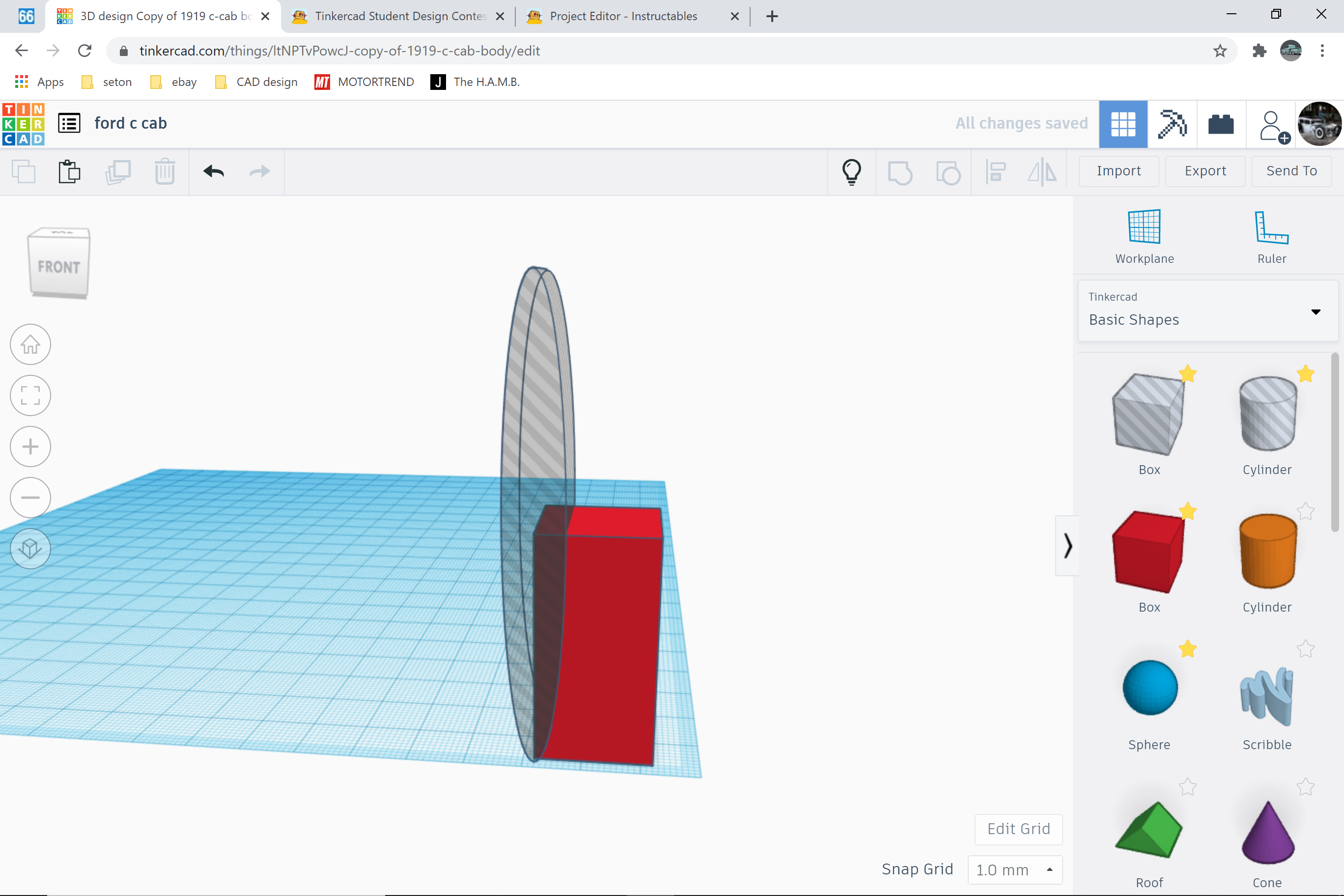Click the Home/reset view icon
1344x896 pixels.
tap(31, 344)
